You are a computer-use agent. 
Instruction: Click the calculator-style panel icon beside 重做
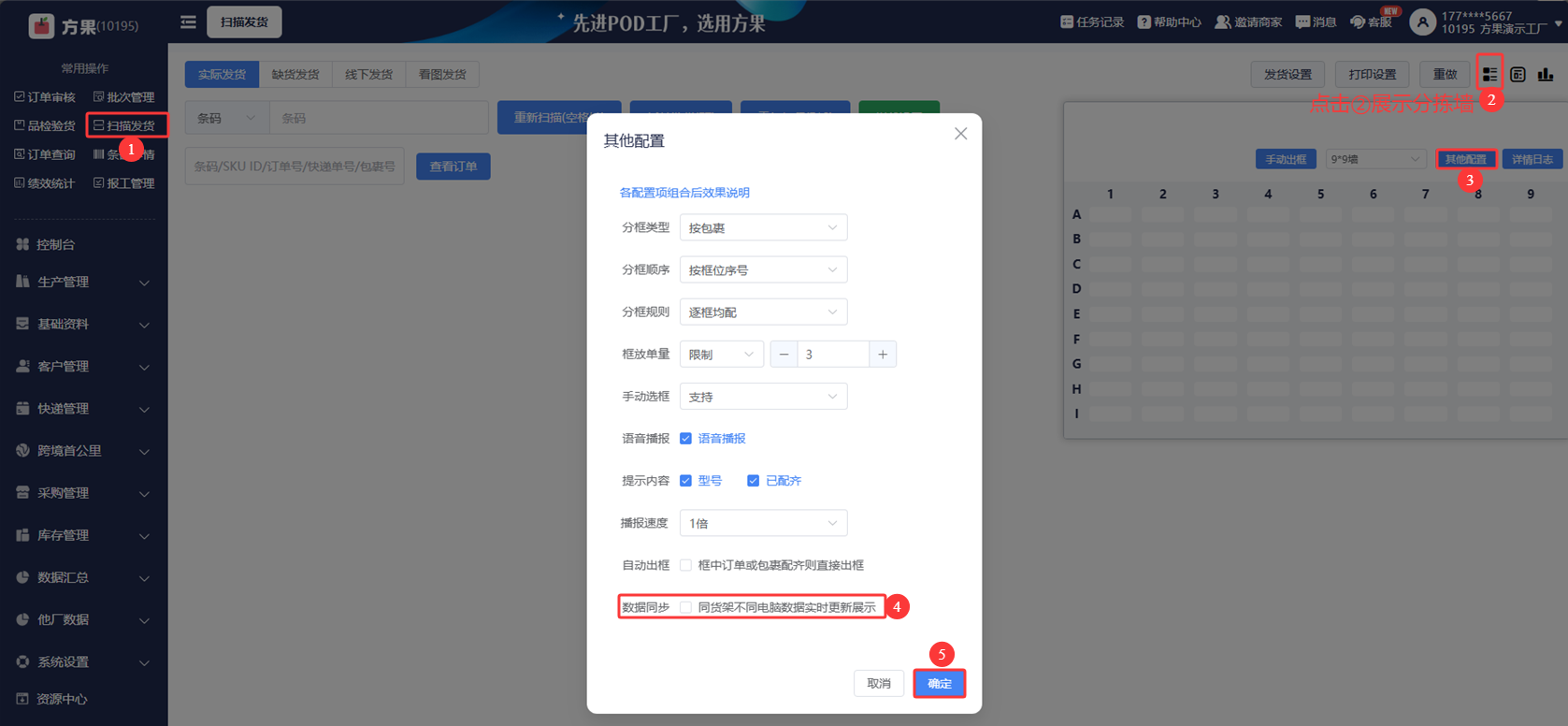[1518, 74]
